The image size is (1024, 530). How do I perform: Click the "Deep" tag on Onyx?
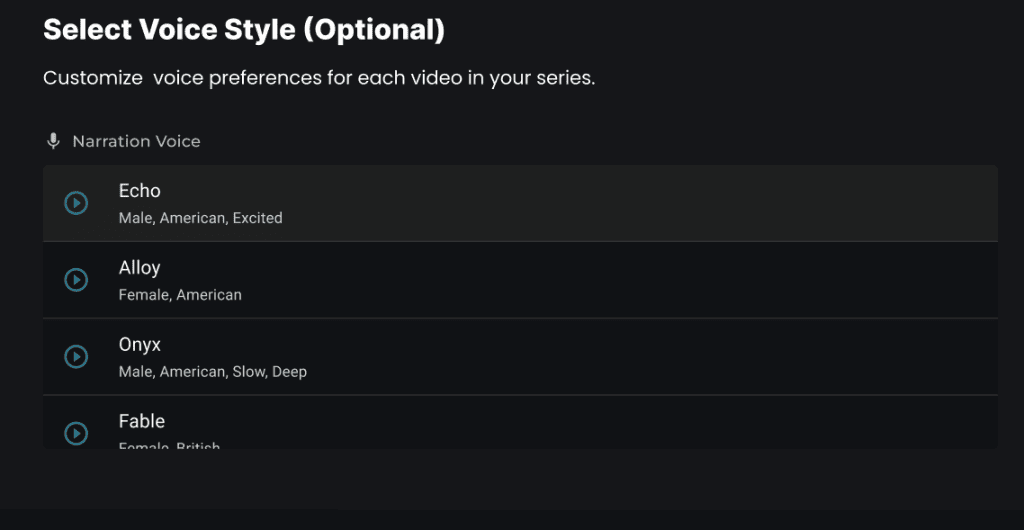coord(289,372)
